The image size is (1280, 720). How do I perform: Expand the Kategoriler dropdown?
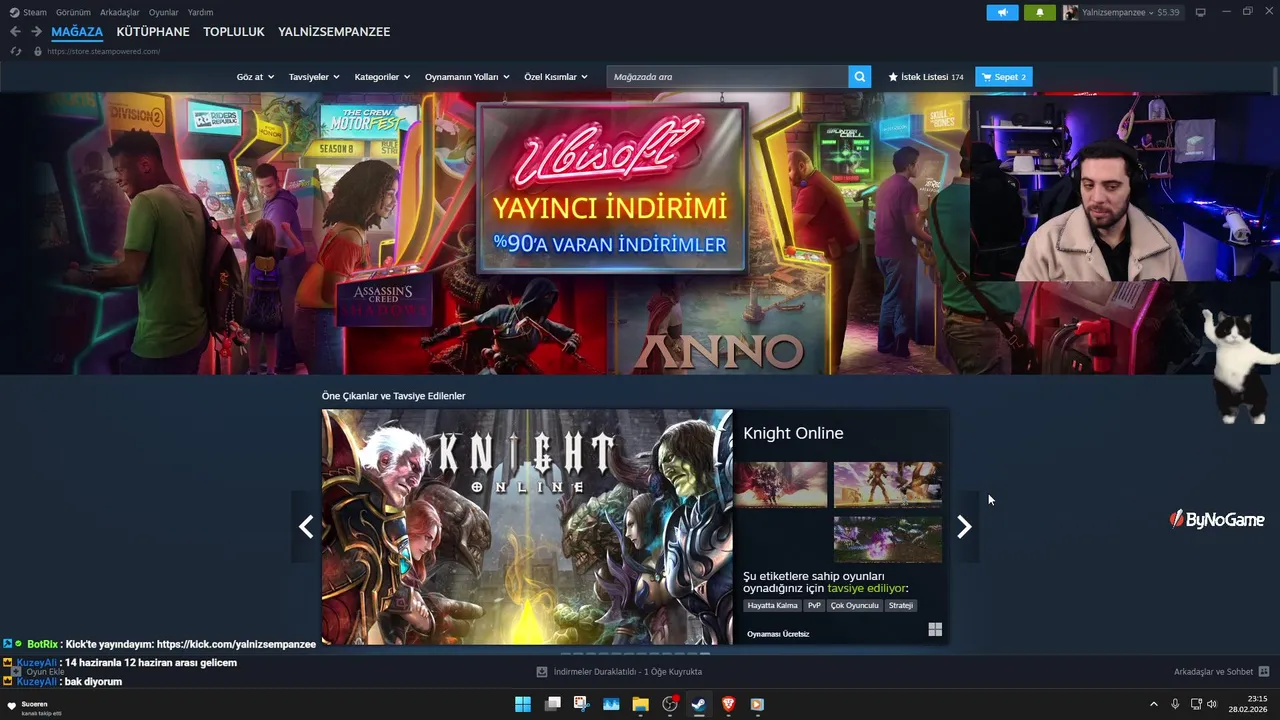click(382, 77)
